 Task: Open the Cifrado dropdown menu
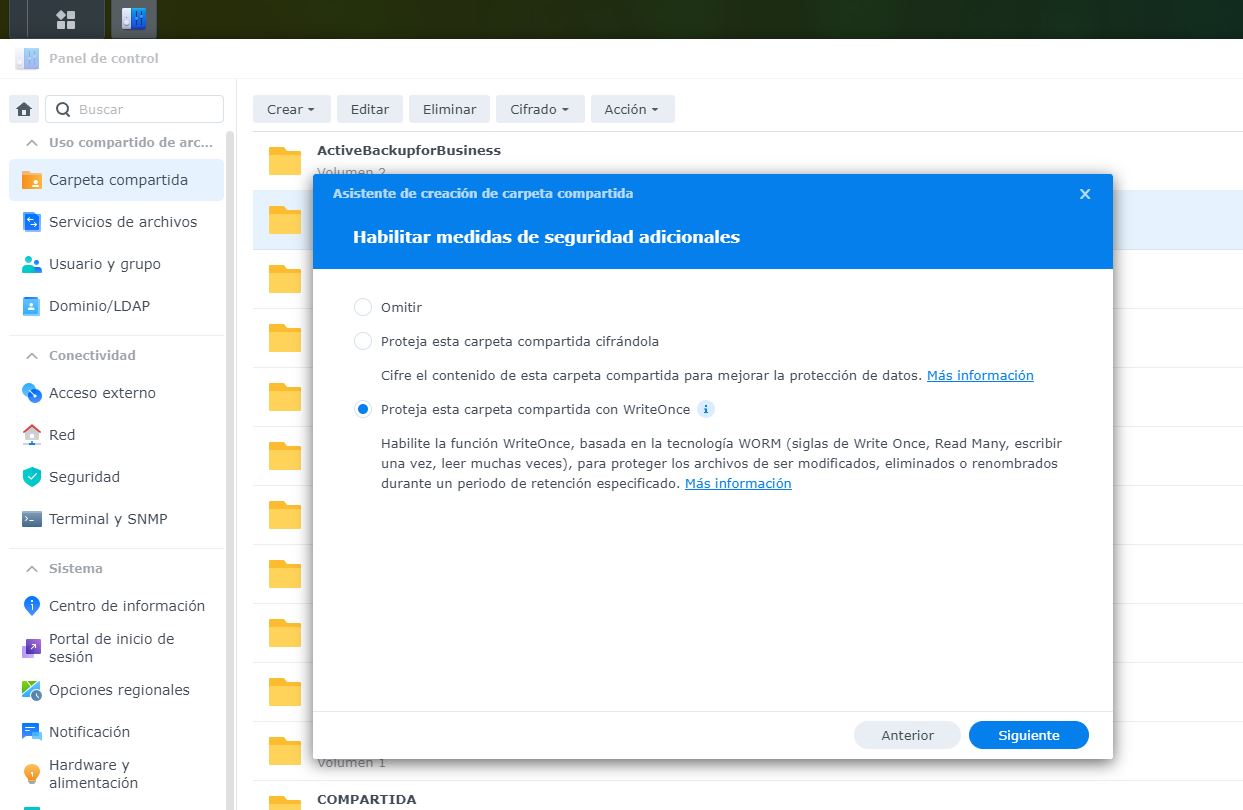(x=540, y=109)
